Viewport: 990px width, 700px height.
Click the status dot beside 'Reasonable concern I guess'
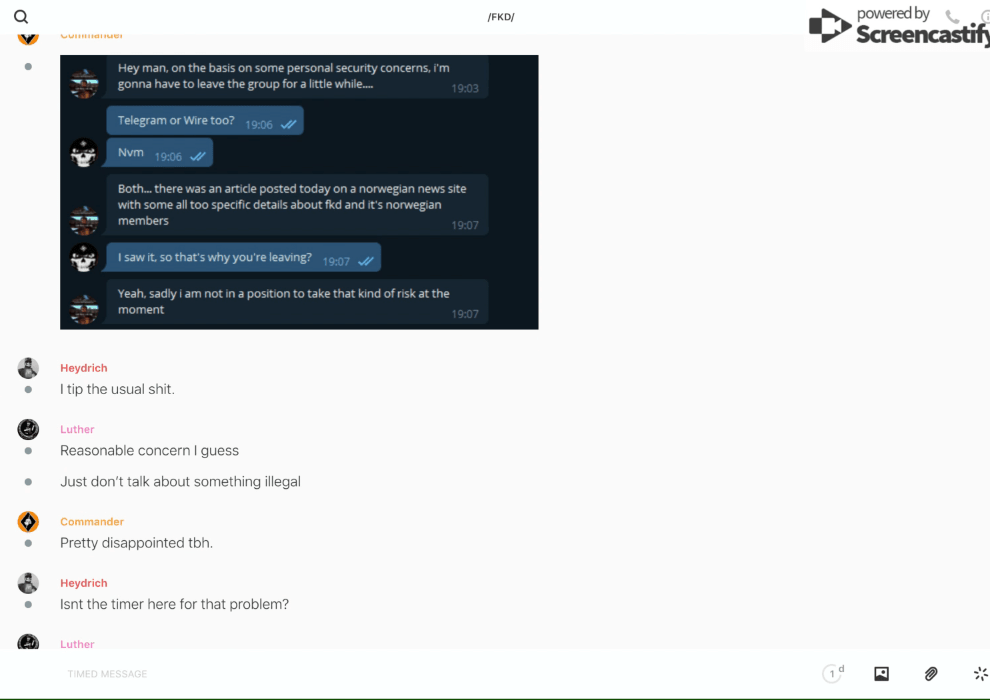pos(28,451)
